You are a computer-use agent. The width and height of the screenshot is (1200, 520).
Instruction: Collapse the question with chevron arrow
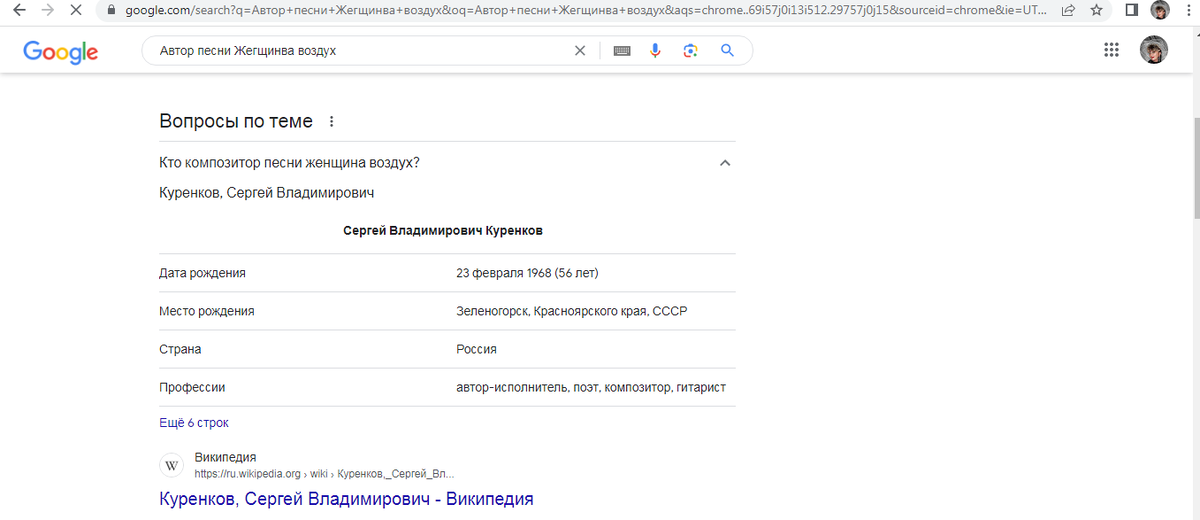coord(725,163)
